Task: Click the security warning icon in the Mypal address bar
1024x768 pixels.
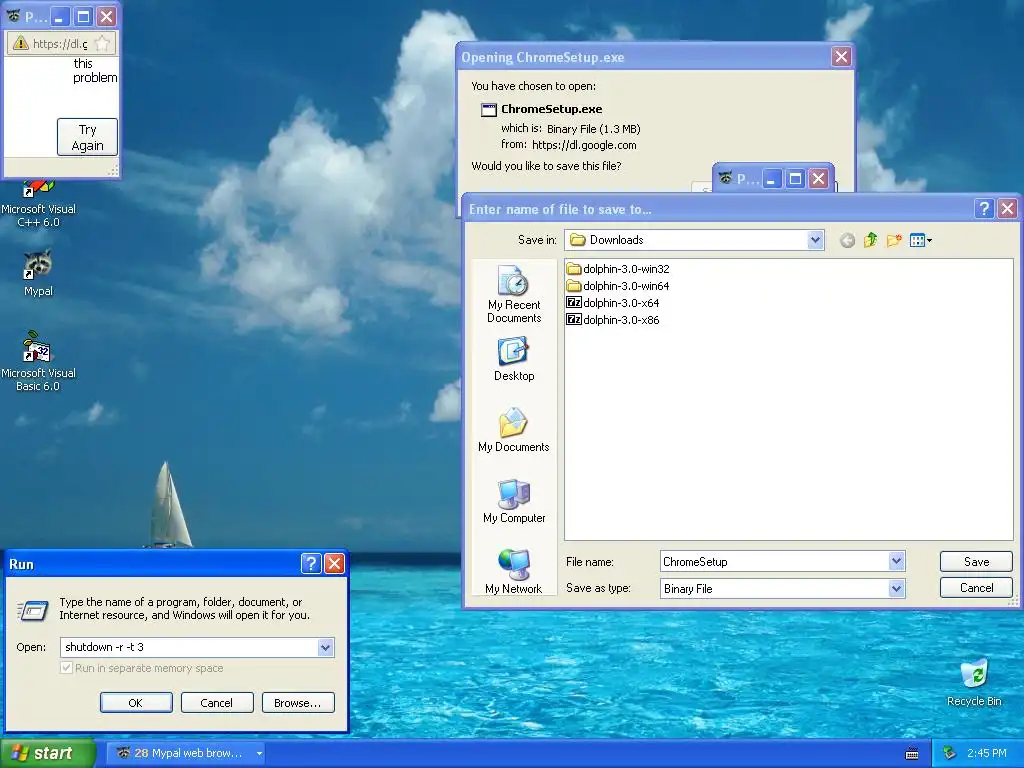Action: tap(20, 43)
